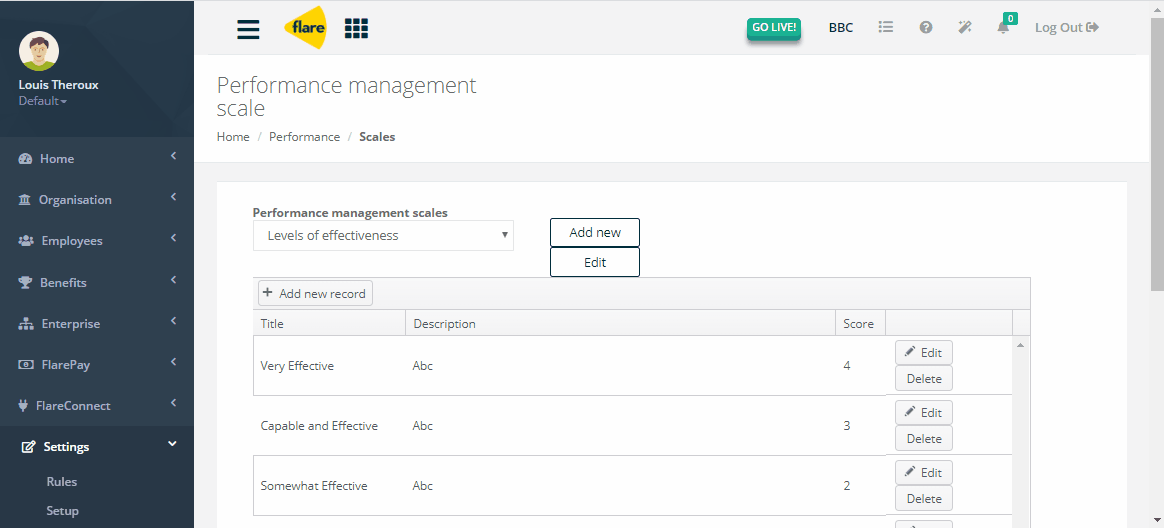1164x528 pixels.
Task: Click score 3 in the Capable and Effective row
Action: [847, 426]
